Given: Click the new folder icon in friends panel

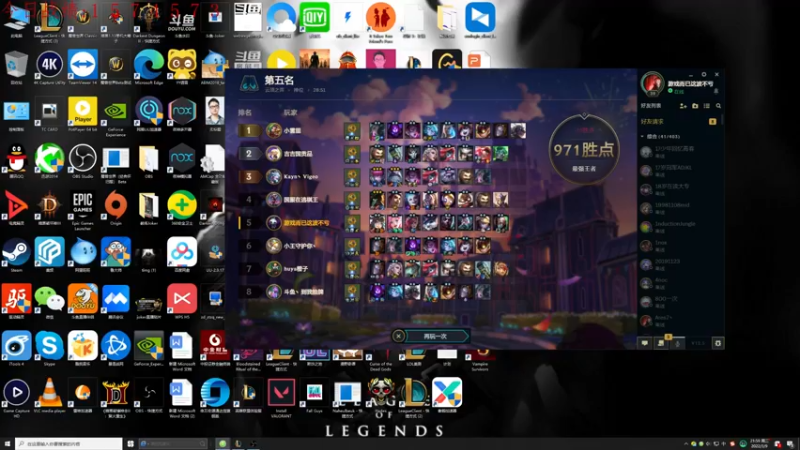Looking at the screenshot, I should coord(695,106).
